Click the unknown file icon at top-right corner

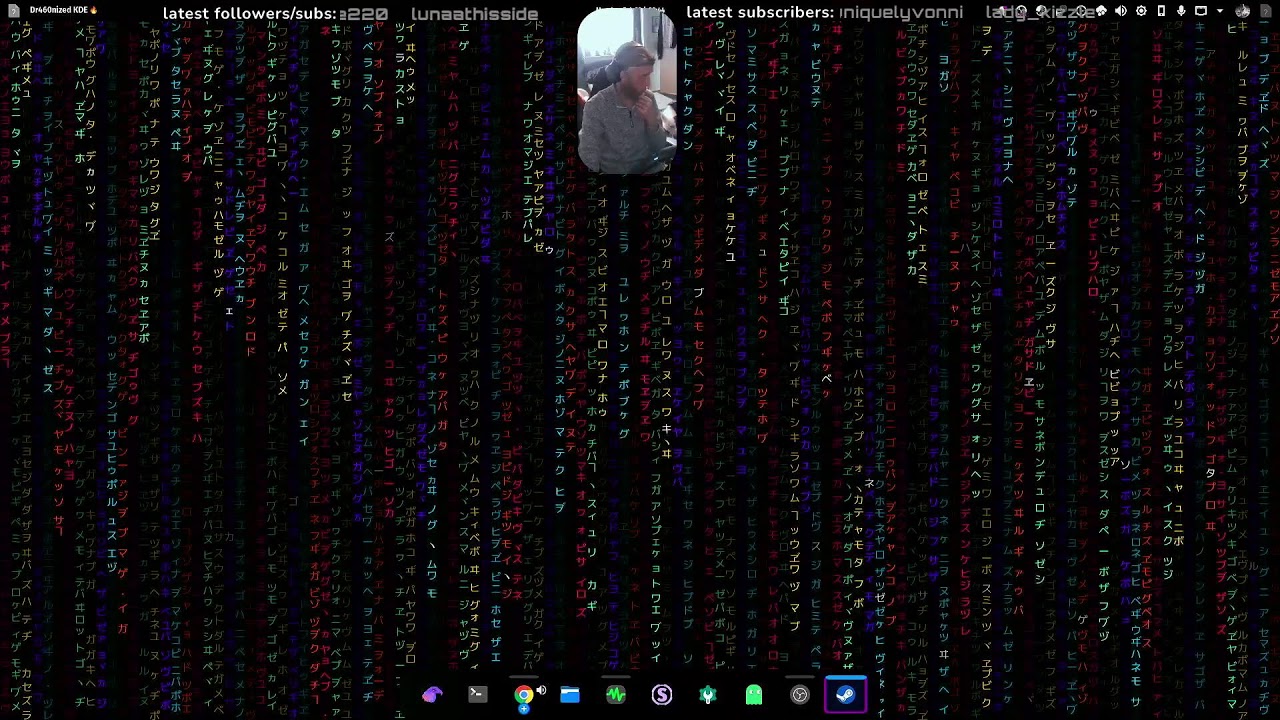pyautogui.click(x=1266, y=11)
